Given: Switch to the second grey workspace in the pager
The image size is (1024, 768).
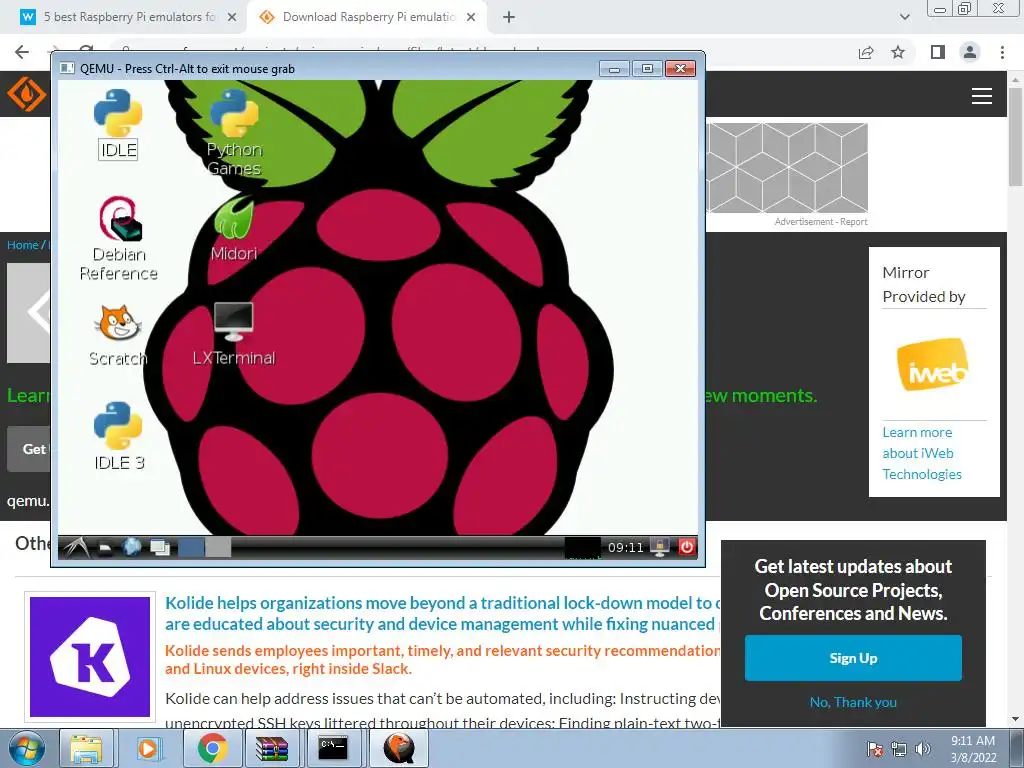Looking at the screenshot, I should tap(218, 547).
